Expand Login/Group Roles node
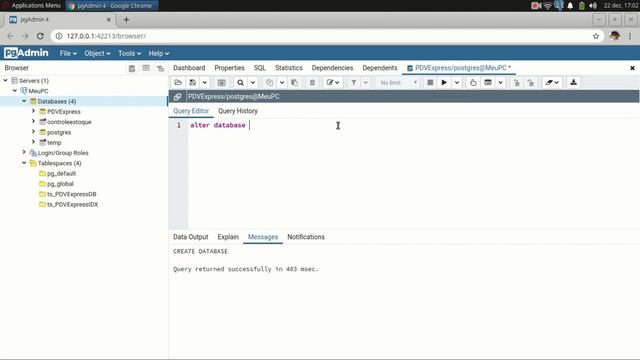Screen dimensions: 640x360 (x=24, y=152)
